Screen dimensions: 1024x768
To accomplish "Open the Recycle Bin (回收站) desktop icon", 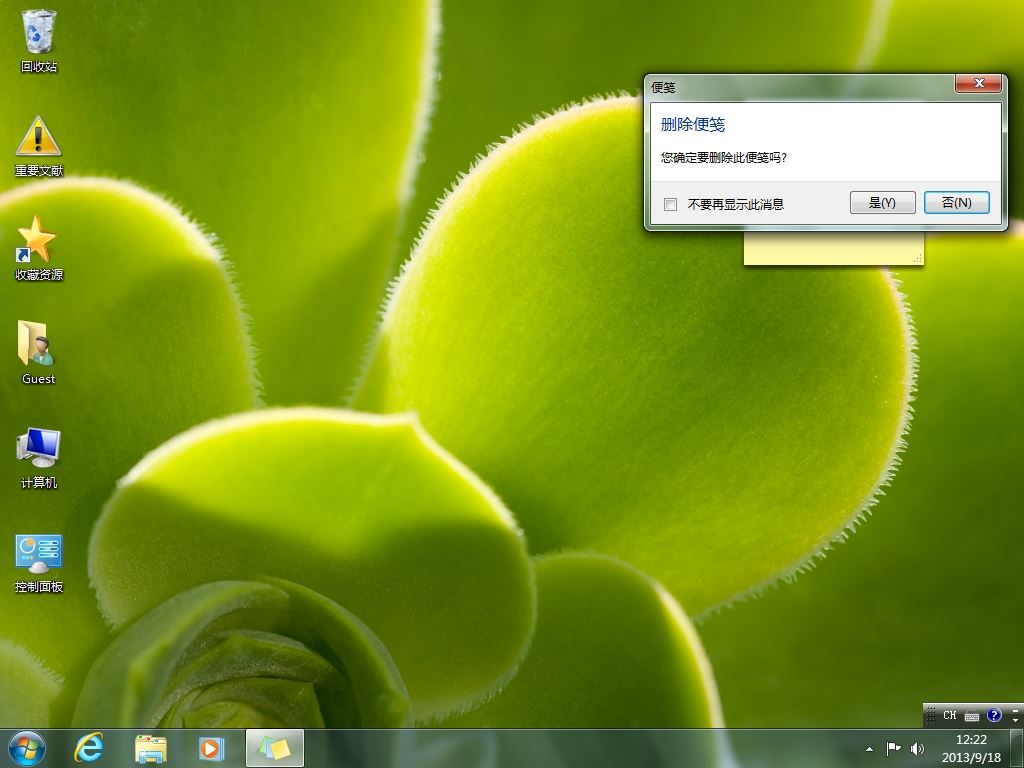I will point(39,40).
